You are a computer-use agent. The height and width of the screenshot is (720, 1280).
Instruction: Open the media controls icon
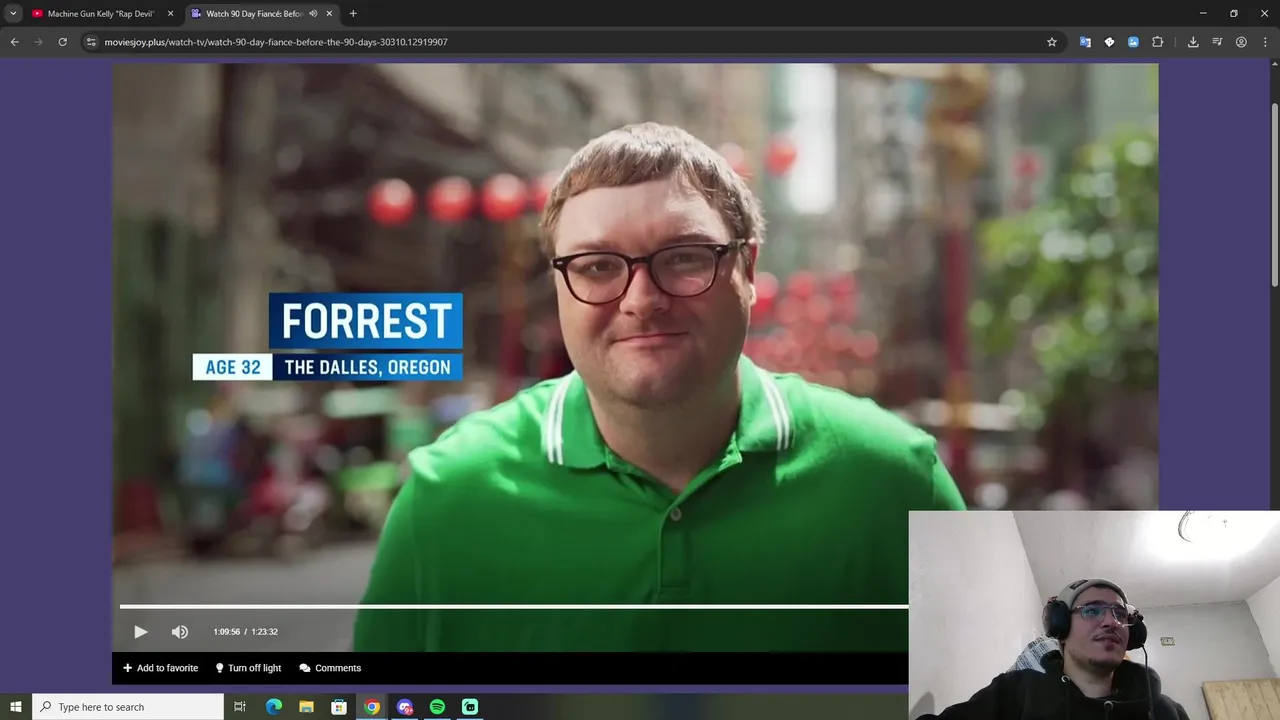[x=1217, y=42]
